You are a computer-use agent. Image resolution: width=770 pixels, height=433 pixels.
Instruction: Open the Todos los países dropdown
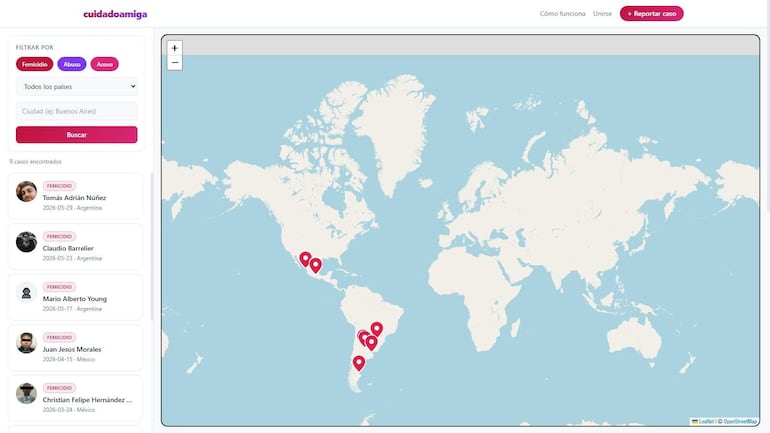pyautogui.click(x=77, y=86)
